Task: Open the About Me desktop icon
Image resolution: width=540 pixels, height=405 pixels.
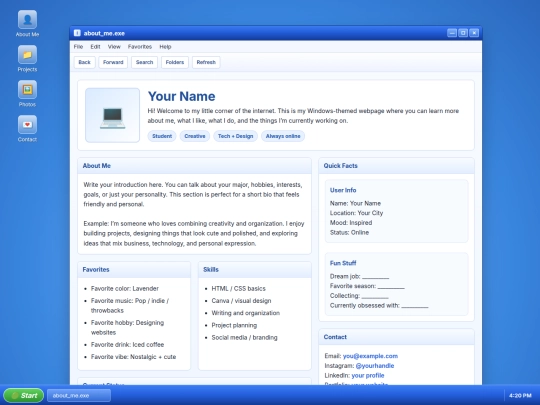Action: [27, 23]
